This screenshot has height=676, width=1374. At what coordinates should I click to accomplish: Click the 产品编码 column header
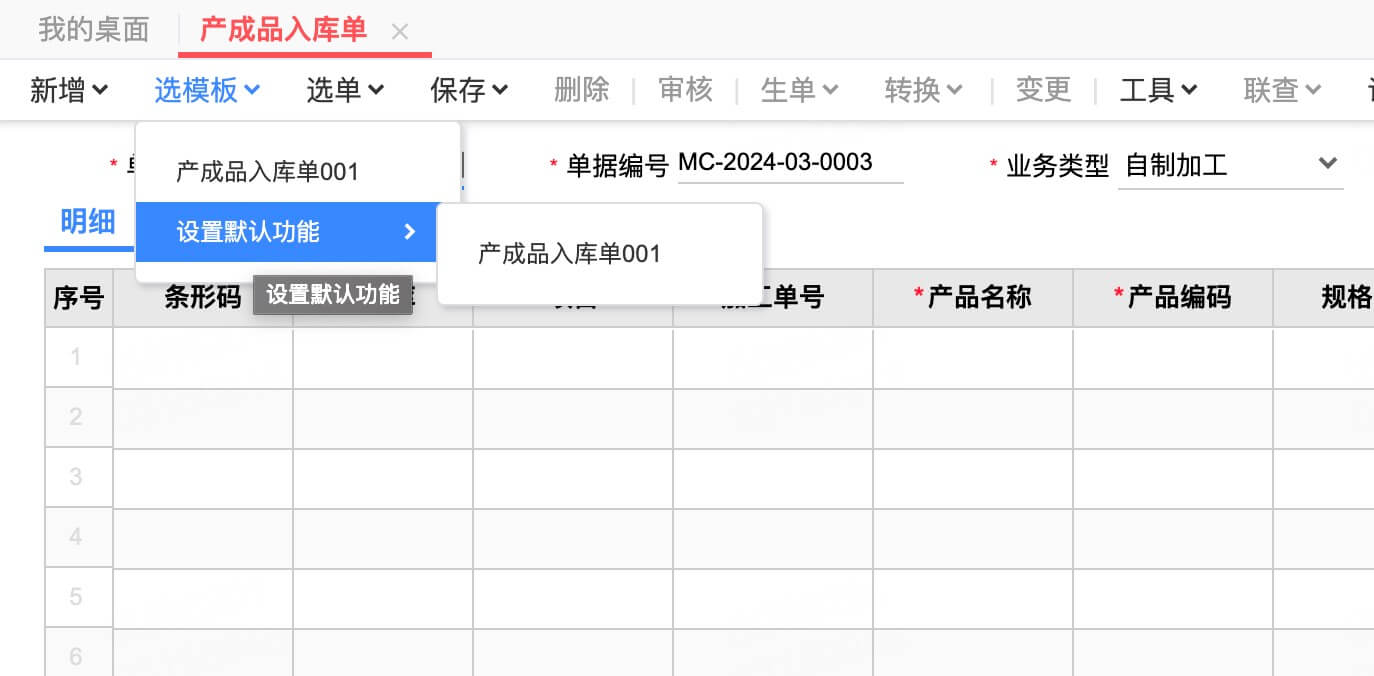click(x=1173, y=298)
